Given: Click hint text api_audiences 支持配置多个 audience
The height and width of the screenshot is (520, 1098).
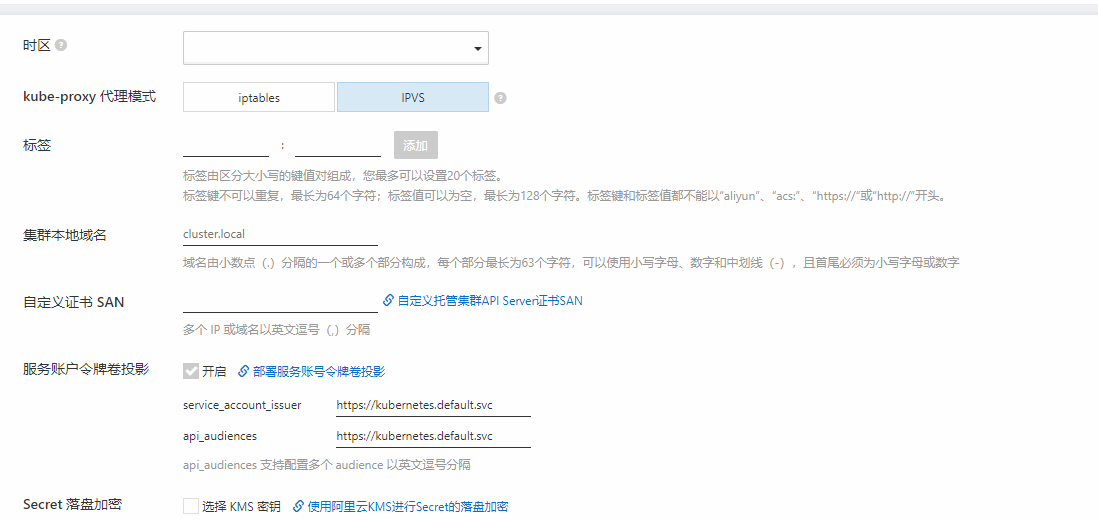Looking at the screenshot, I should 326,465.
